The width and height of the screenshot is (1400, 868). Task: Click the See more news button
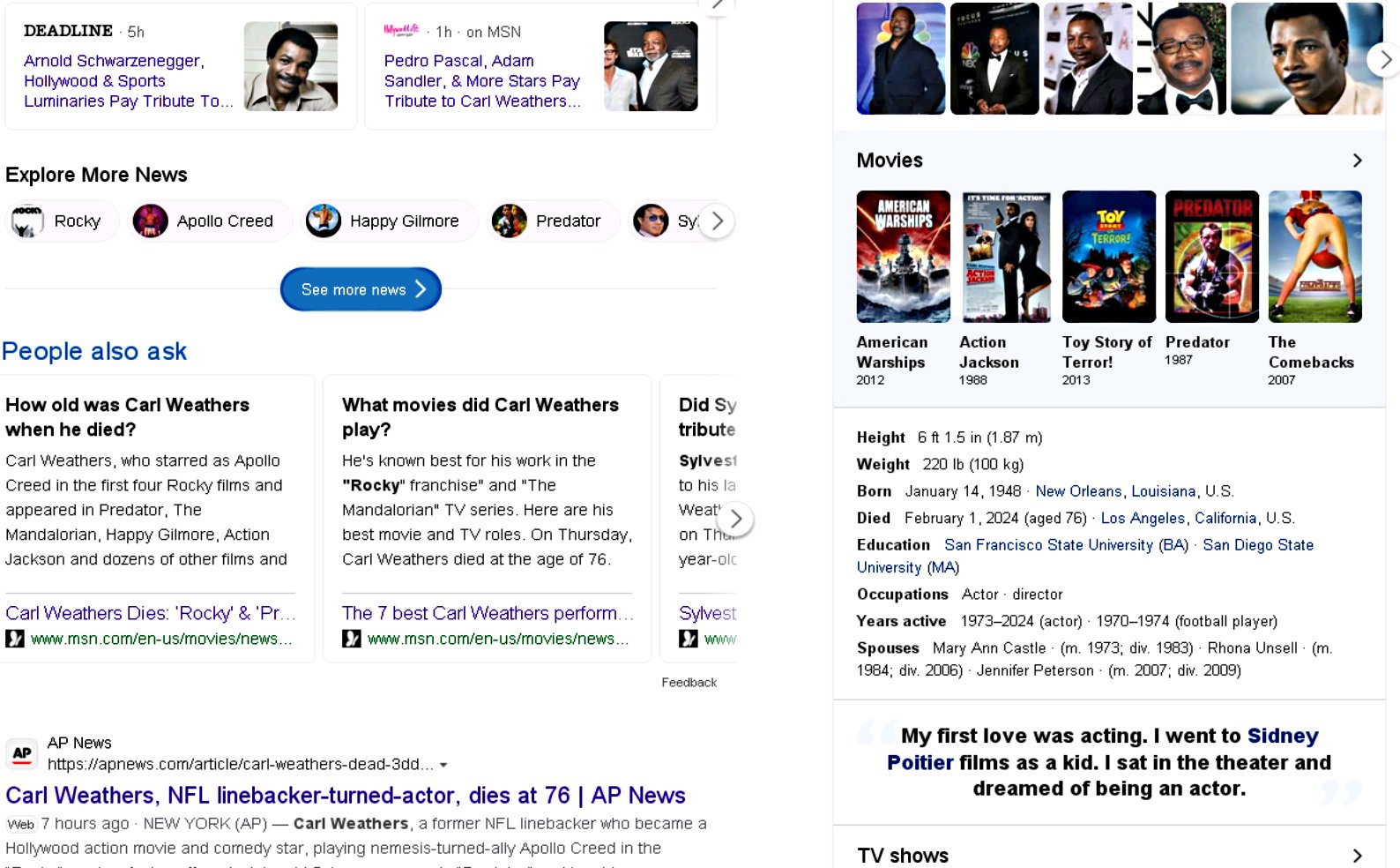pyautogui.click(x=361, y=289)
